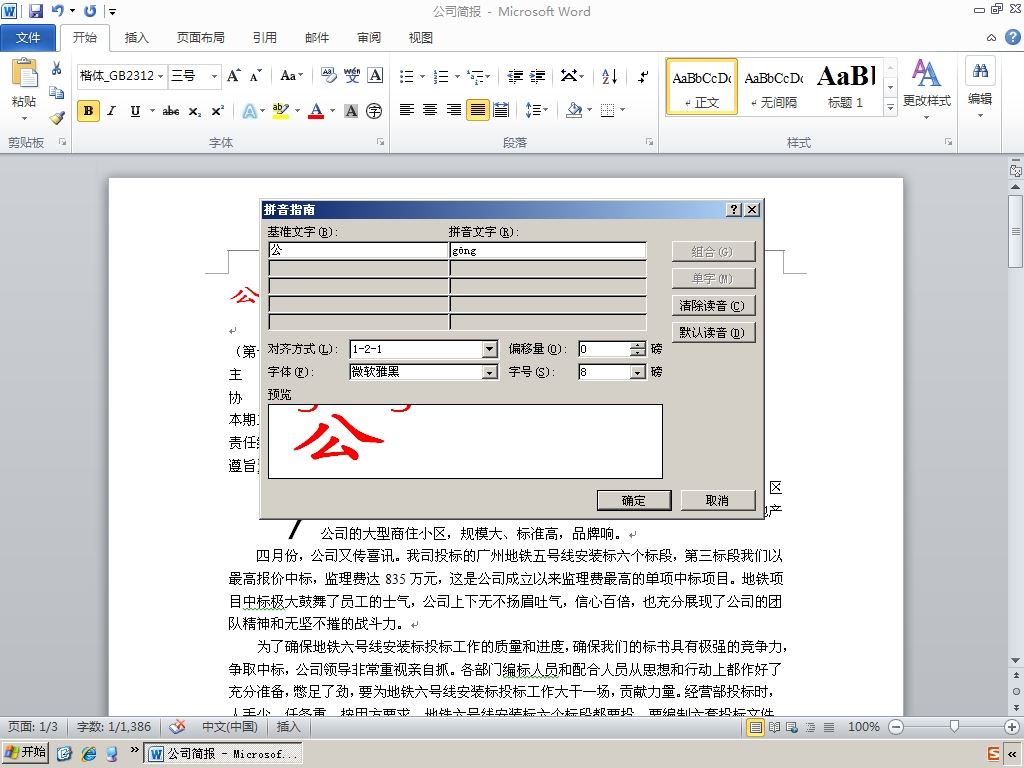Click Align Left icon
Image resolution: width=1024 pixels, height=768 pixels.
(406, 110)
